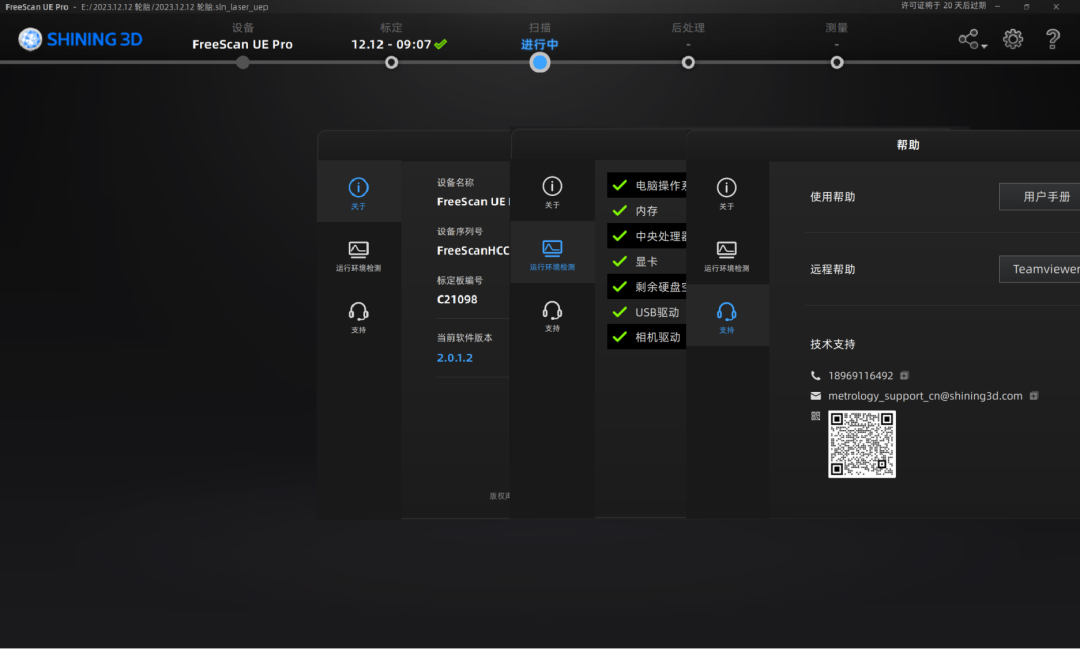Viewport: 1080px width, 649px height.
Task: Click the 剩余硬盘空间 check row
Action: [x=646, y=287]
